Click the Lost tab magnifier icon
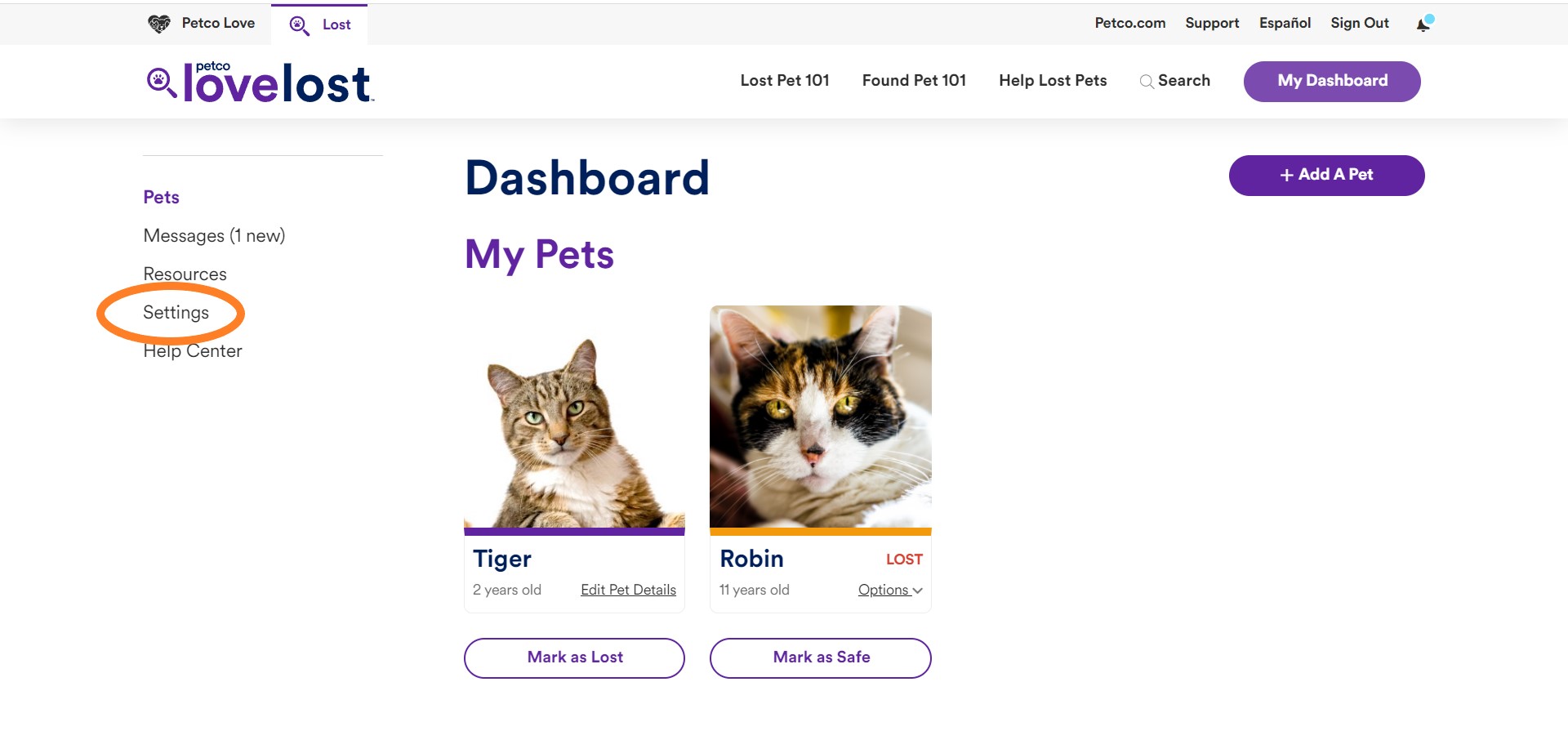 point(300,25)
